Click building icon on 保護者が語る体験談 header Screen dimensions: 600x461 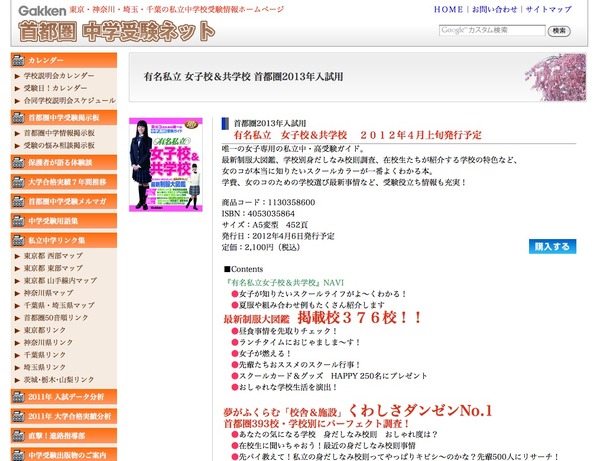point(18,163)
